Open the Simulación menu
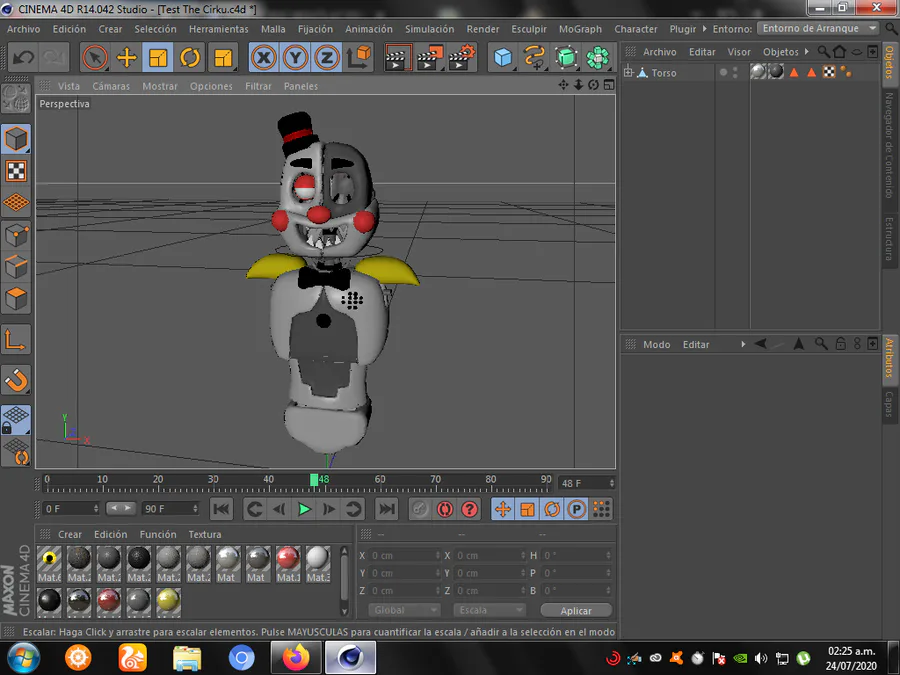Viewport: 900px width, 675px height. [429, 29]
